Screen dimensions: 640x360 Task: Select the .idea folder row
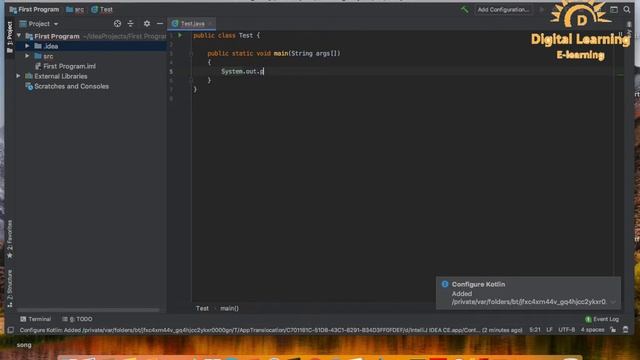[x=91, y=46]
